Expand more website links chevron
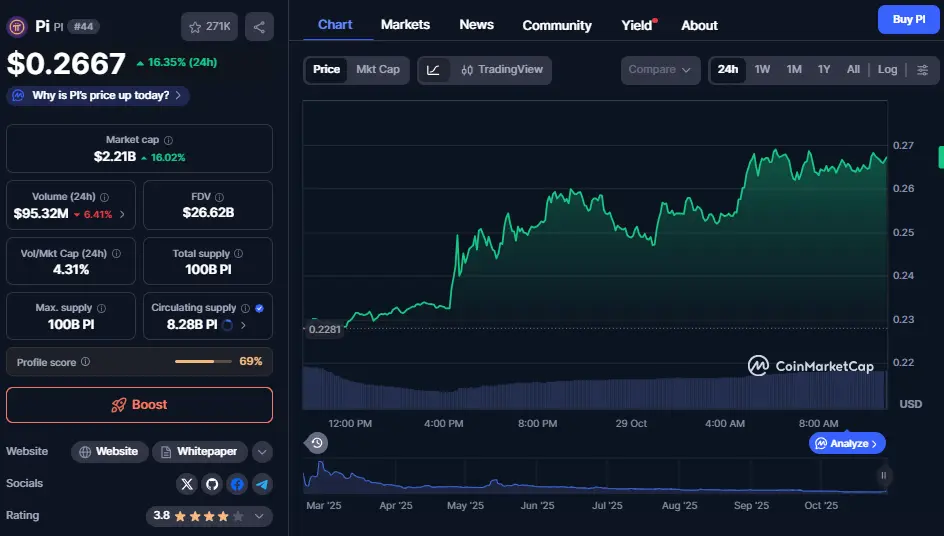944x536 pixels. pyautogui.click(x=262, y=452)
